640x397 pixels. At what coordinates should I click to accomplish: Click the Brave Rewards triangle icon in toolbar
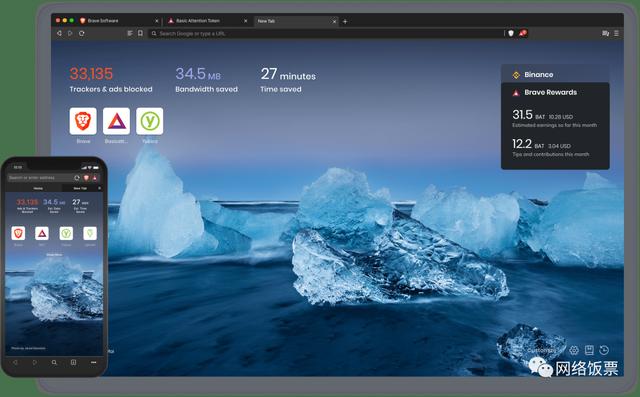[x=523, y=33]
